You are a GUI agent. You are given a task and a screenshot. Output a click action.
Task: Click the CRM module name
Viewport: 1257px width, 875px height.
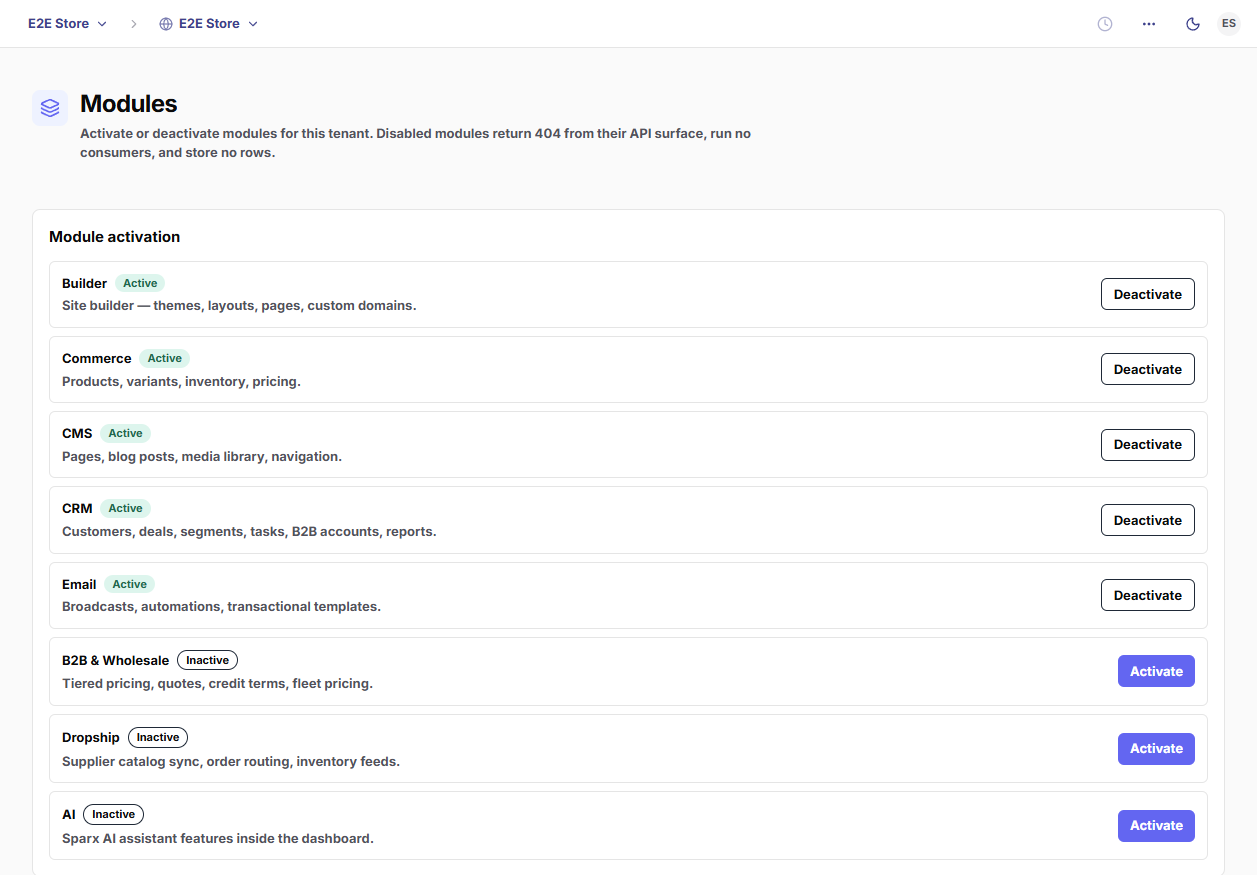[77, 509]
